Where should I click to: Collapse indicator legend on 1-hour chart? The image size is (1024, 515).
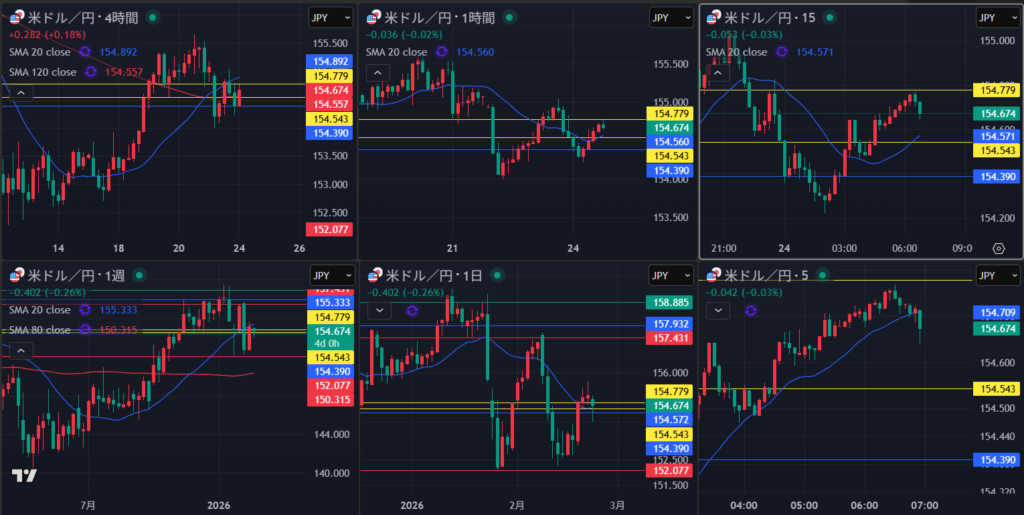pyautogui.click(x=379, y=72)
